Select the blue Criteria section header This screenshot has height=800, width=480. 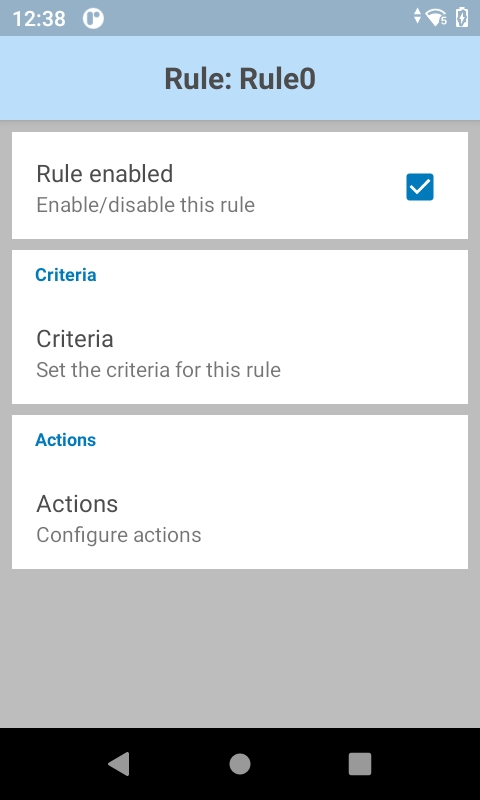coord(65,275)
